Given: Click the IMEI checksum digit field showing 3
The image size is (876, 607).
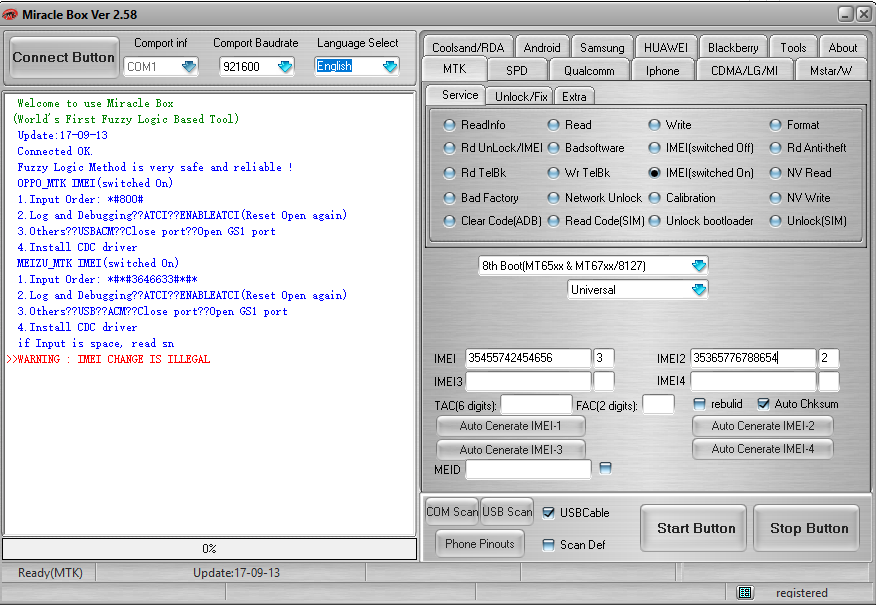Looking at the screenshot, I should (604, 358).
